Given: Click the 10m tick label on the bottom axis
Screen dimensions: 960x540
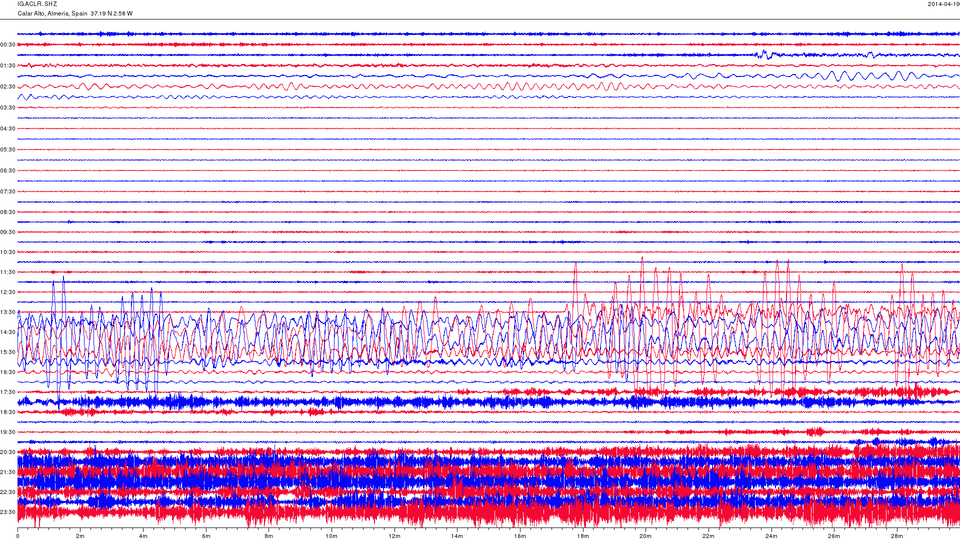Looking at the screenshot, I should click(x=331, y=536).
